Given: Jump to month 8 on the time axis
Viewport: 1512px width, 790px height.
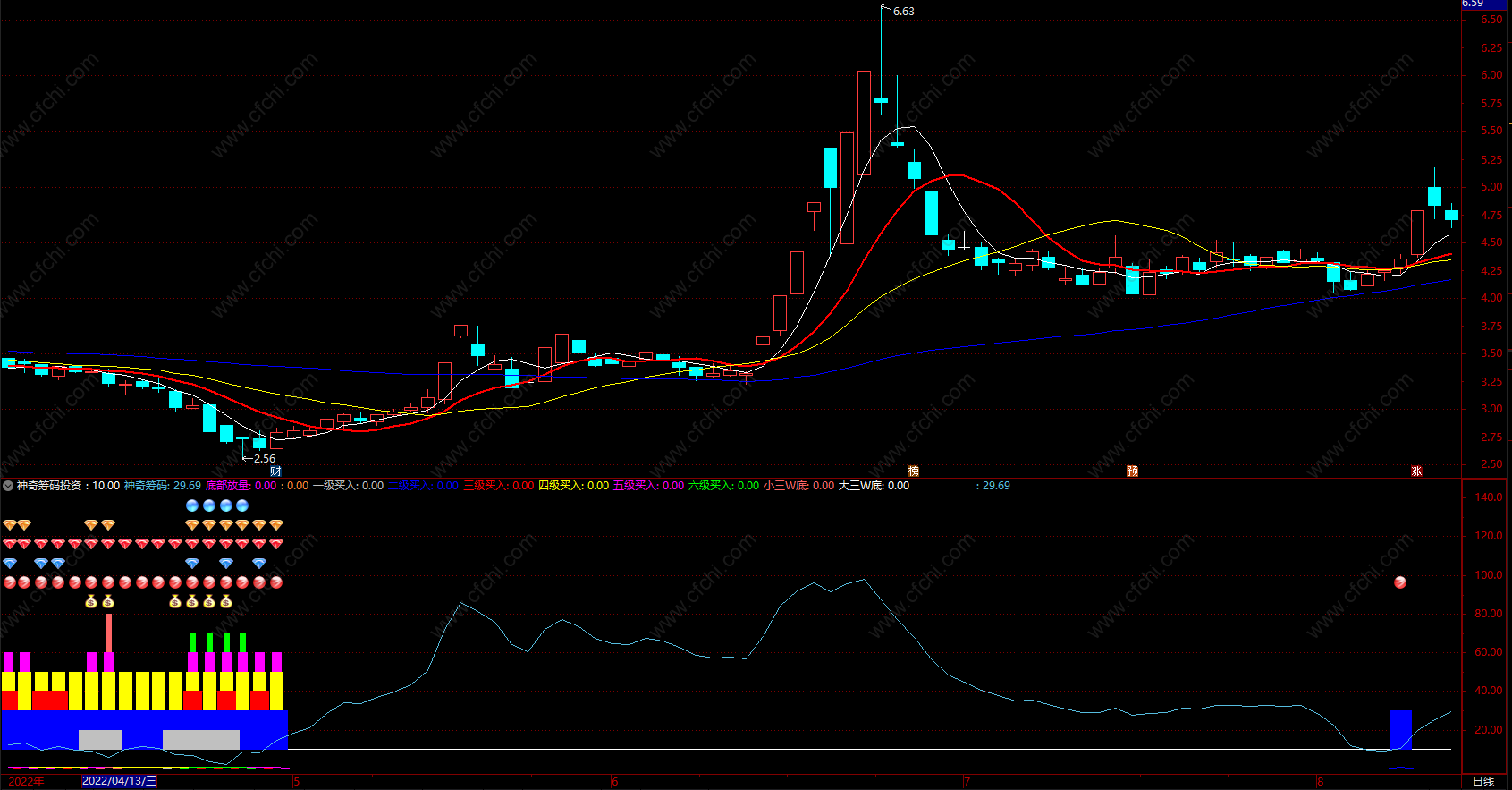Looking at the screenshot, I should [1320, 782].
